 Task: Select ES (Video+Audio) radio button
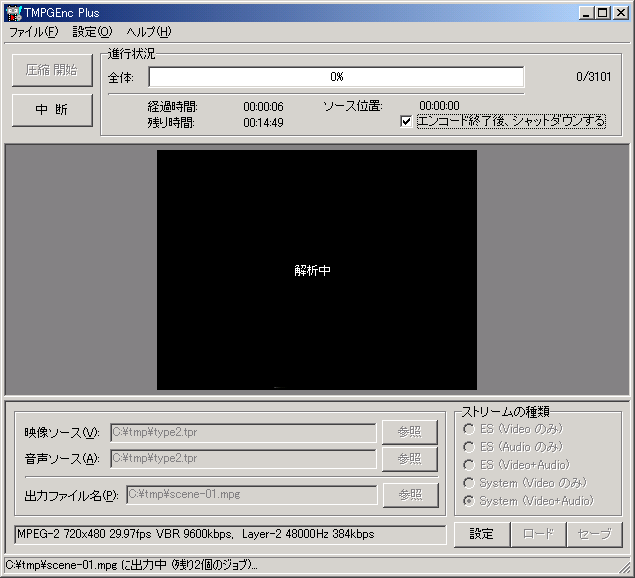click(469, 465)
